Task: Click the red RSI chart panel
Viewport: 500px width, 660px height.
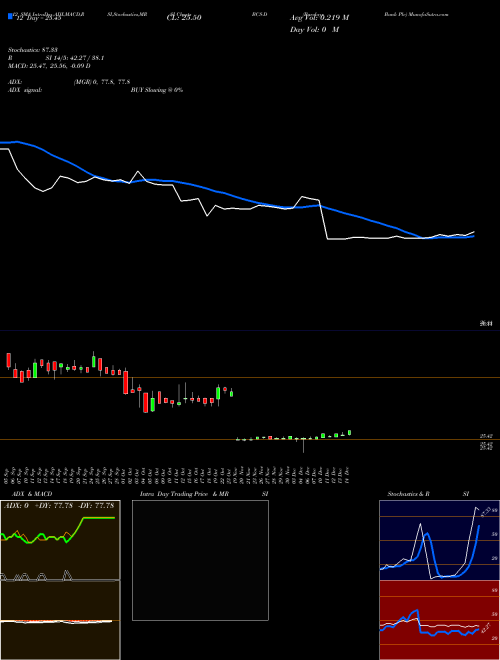Action: pyautogui.click(x=439, y=620)
